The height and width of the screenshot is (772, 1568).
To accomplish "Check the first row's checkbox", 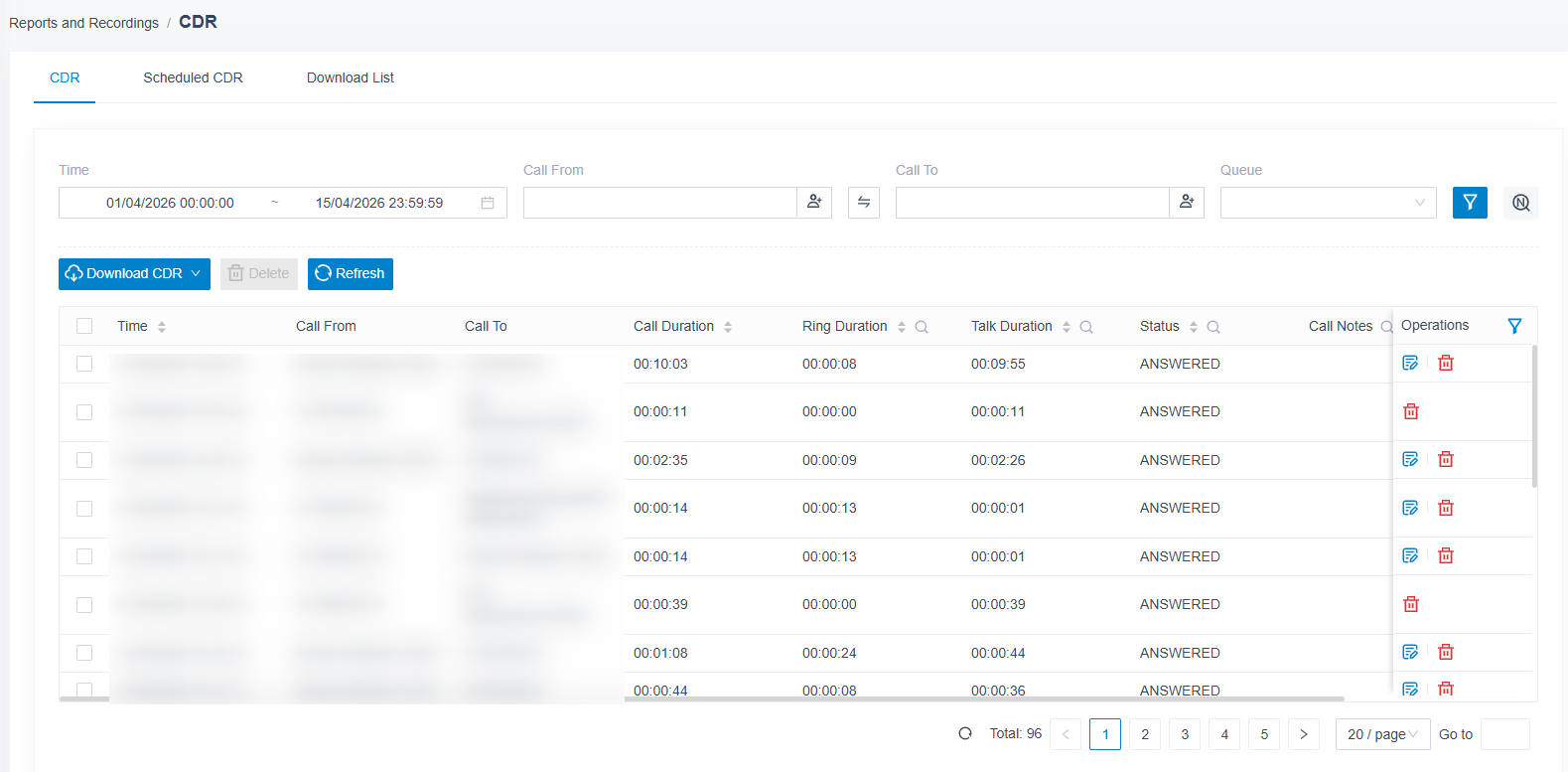I will [84, 364].
